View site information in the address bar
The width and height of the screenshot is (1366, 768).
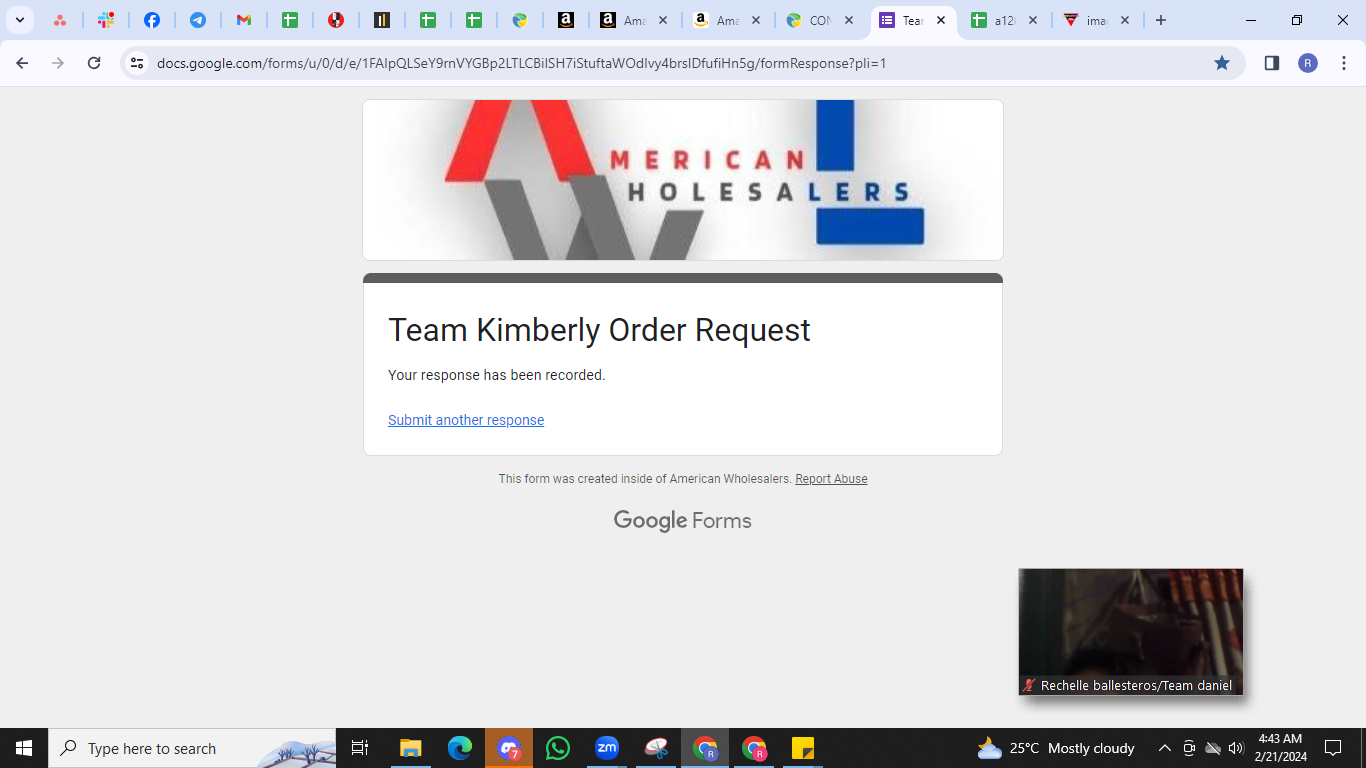point(137,63)
